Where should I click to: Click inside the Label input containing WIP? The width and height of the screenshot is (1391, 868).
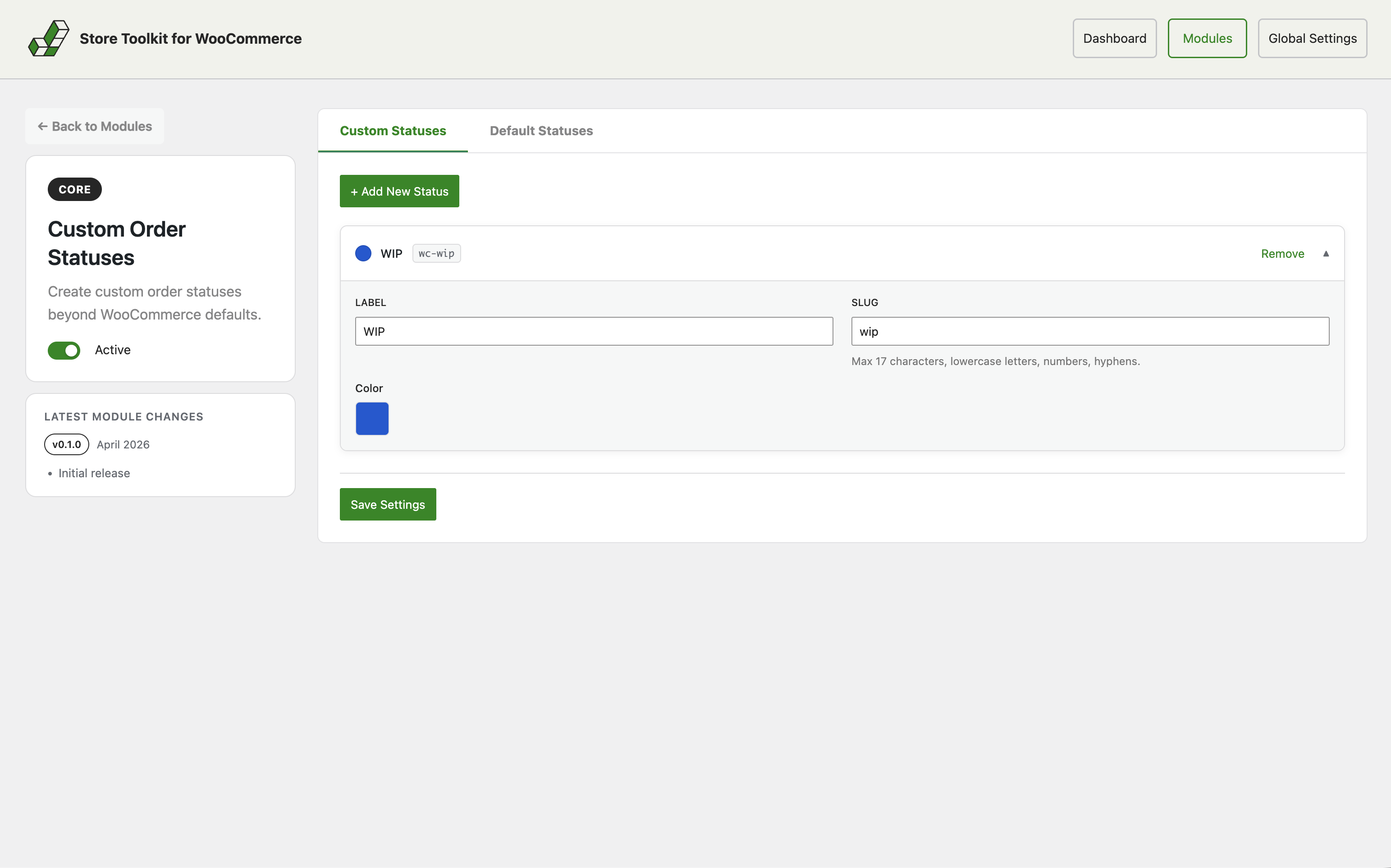tap(594, 331)
